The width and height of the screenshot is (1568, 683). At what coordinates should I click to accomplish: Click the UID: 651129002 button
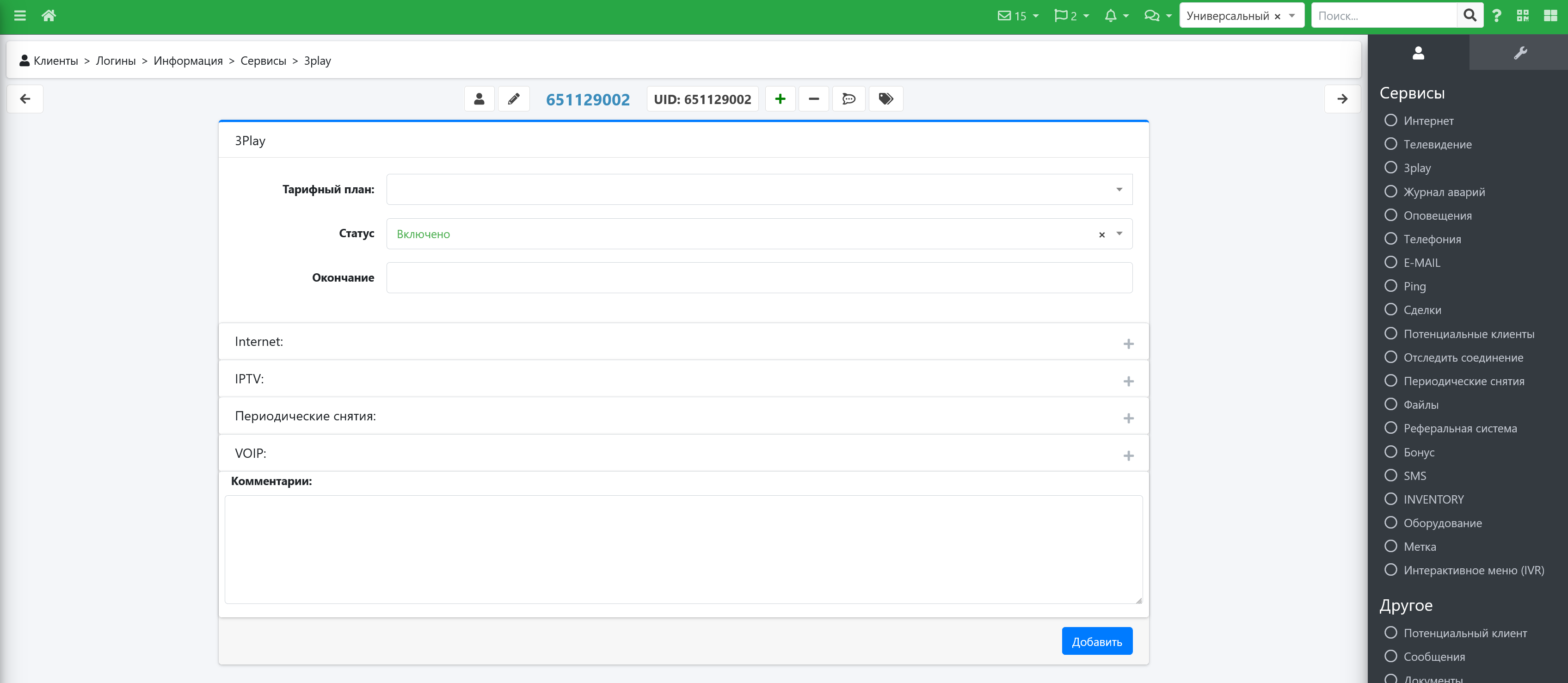tap(702, 98)
